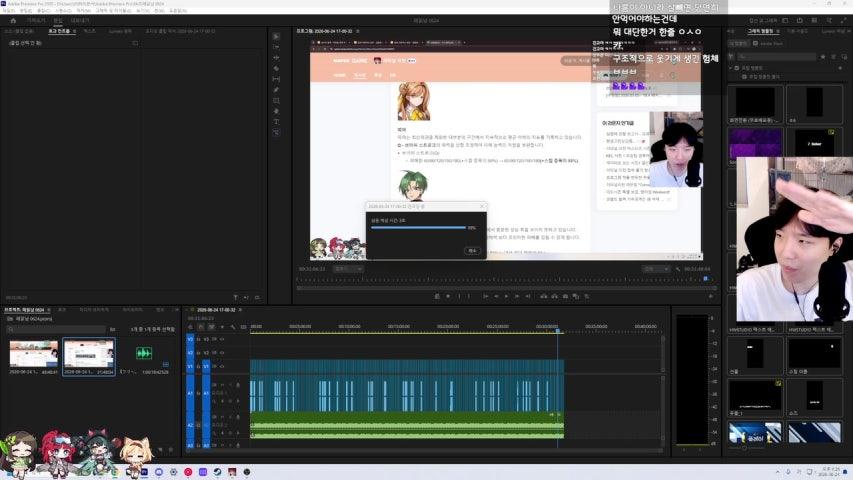Collapse the local templates folder in graphics panel
Screen dimensions: 853x480
731,68
